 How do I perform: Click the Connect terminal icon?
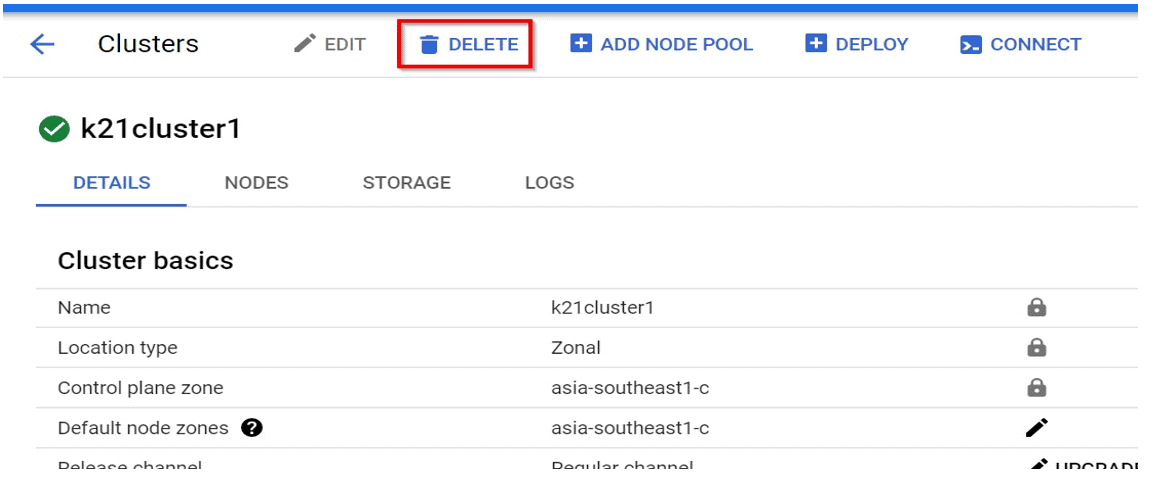pyautogui.click(x=970, y=45)
